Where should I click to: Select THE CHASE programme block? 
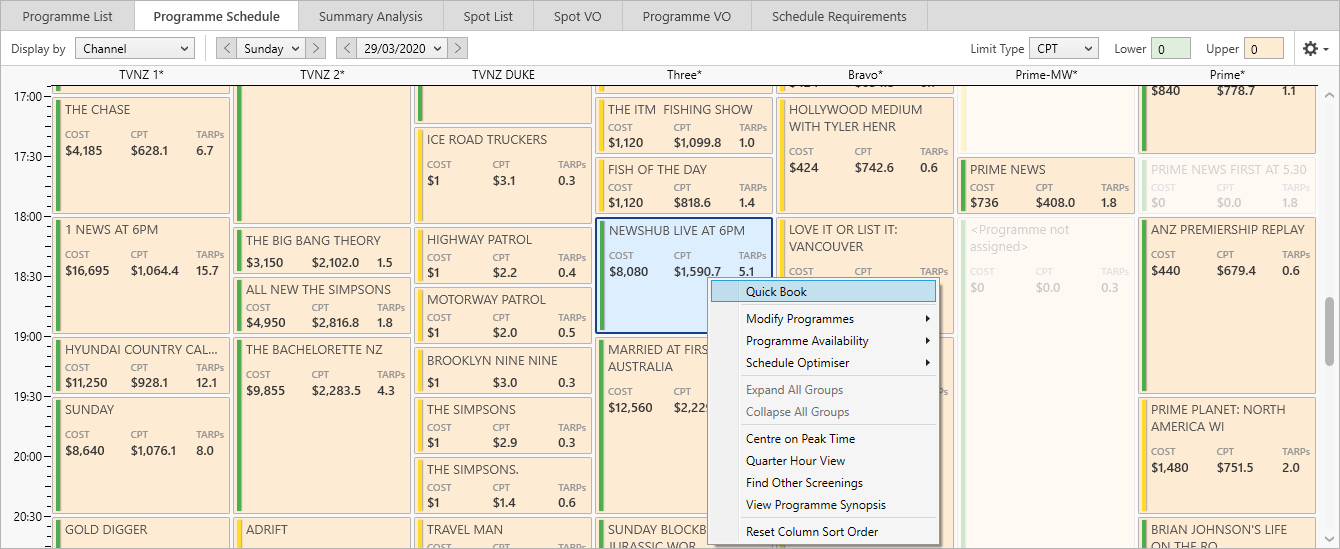pos(142,154)
